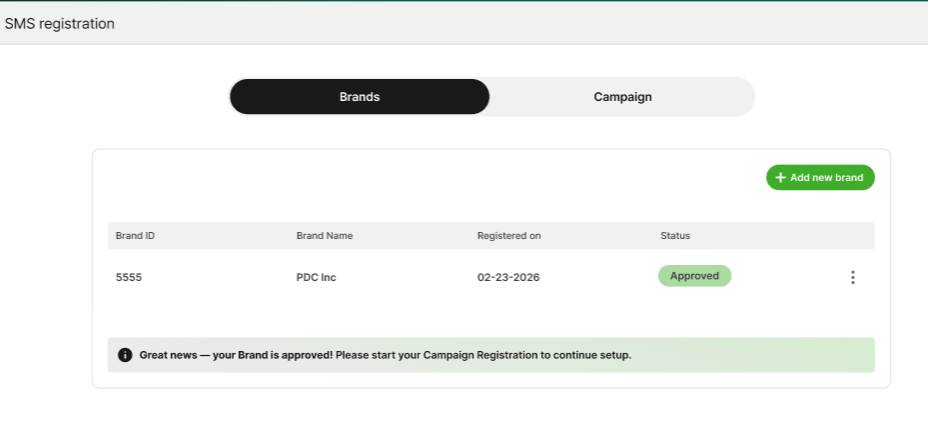The height and width of the screenshot is (438, 928).
Task: Click the plus icon on Add new brand
Action: click(780, 177)
